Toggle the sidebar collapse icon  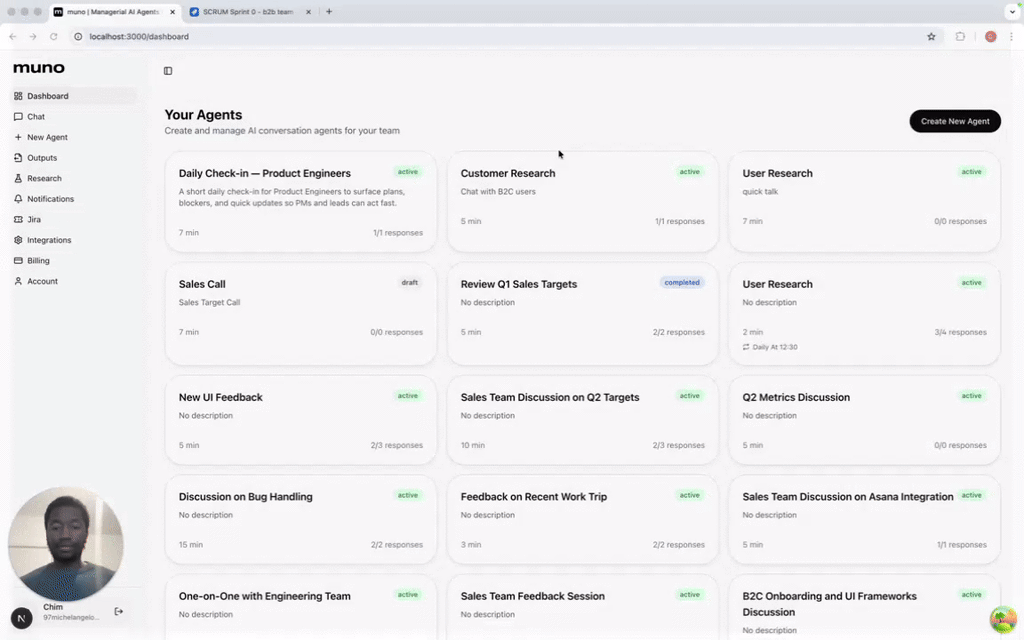pos(168,71)
